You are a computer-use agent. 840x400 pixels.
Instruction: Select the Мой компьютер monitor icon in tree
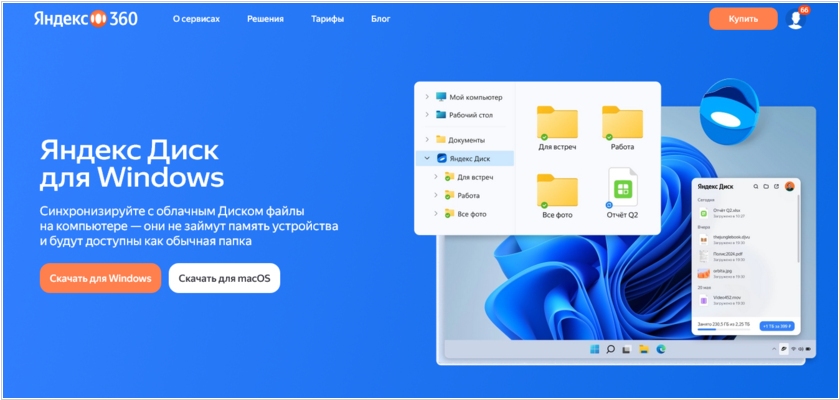coord(441,97)
